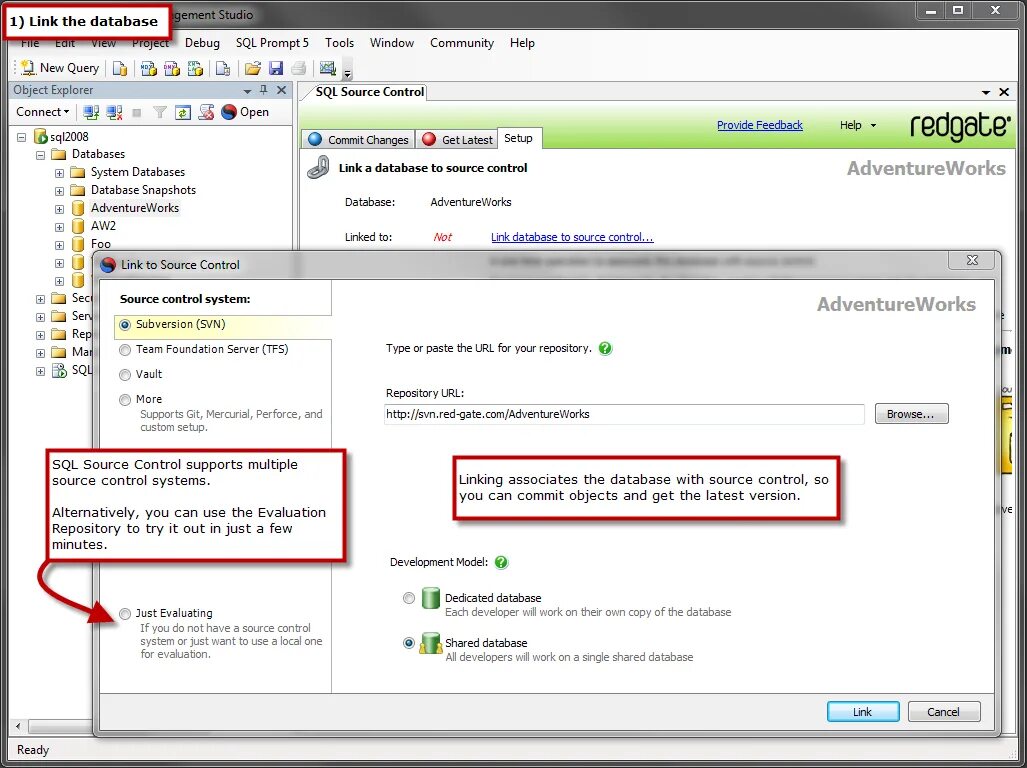Open the Window menu
Screen dimensions: 1027x768
(x=392, y=43)
